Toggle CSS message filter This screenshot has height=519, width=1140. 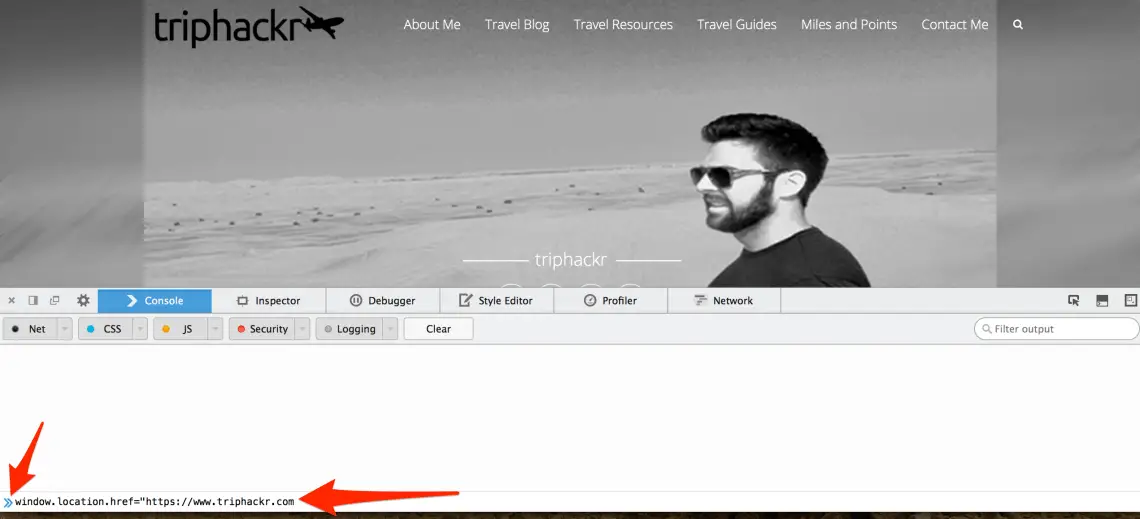click(105, 329)
